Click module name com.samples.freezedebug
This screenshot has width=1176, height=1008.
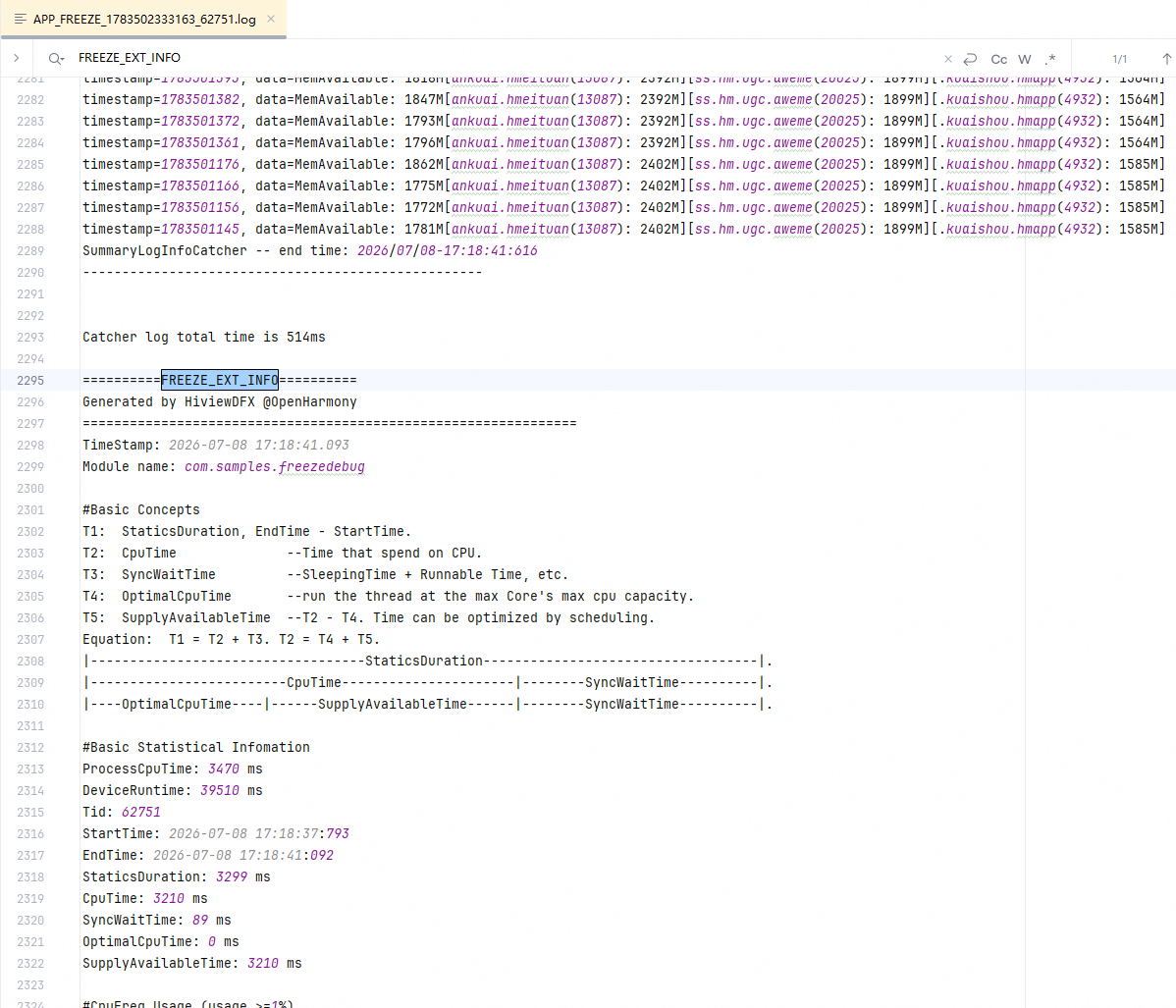click(275, 466)
